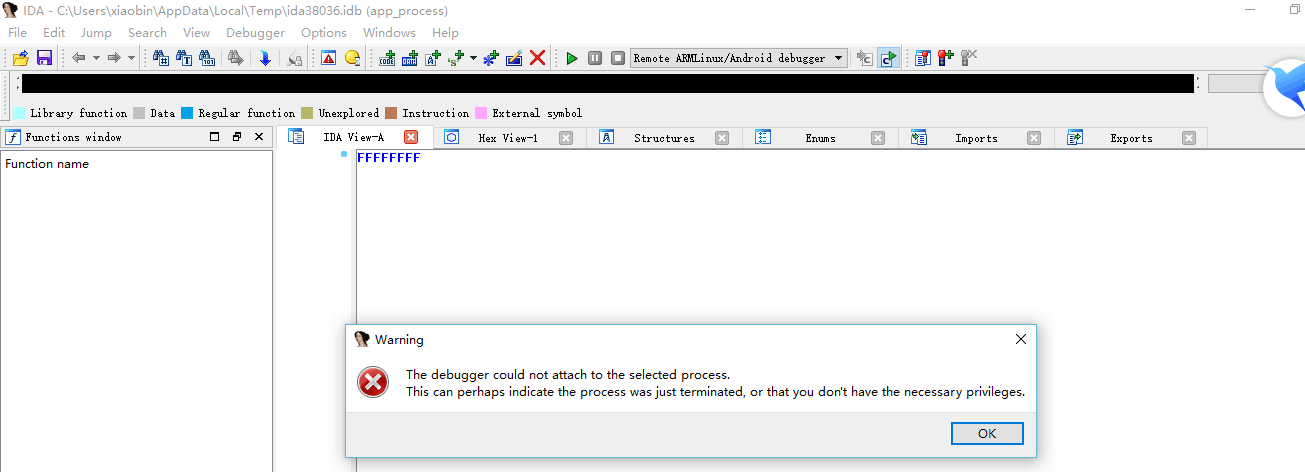
Task: Switch to the Imports tab
Action: coord(976,138)
